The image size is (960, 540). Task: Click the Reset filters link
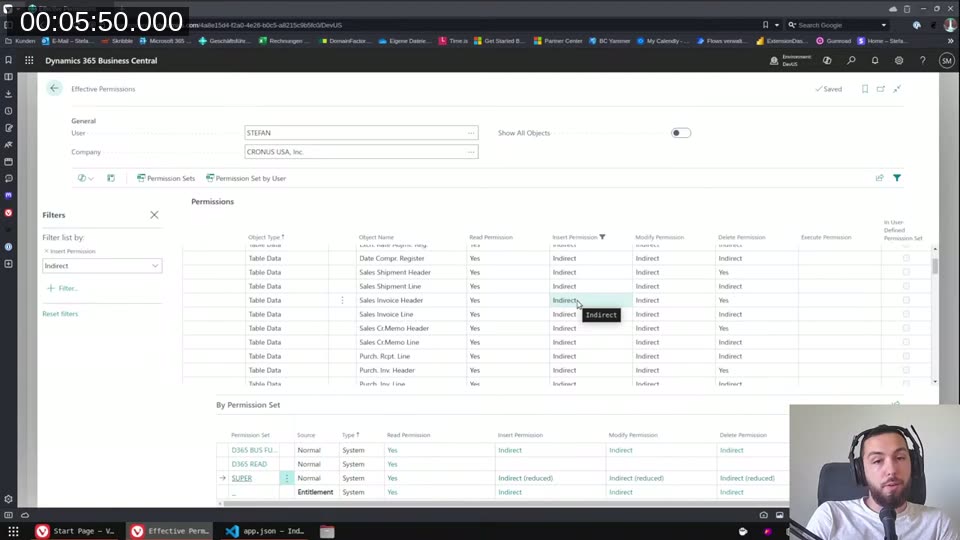tap(60, 313)
